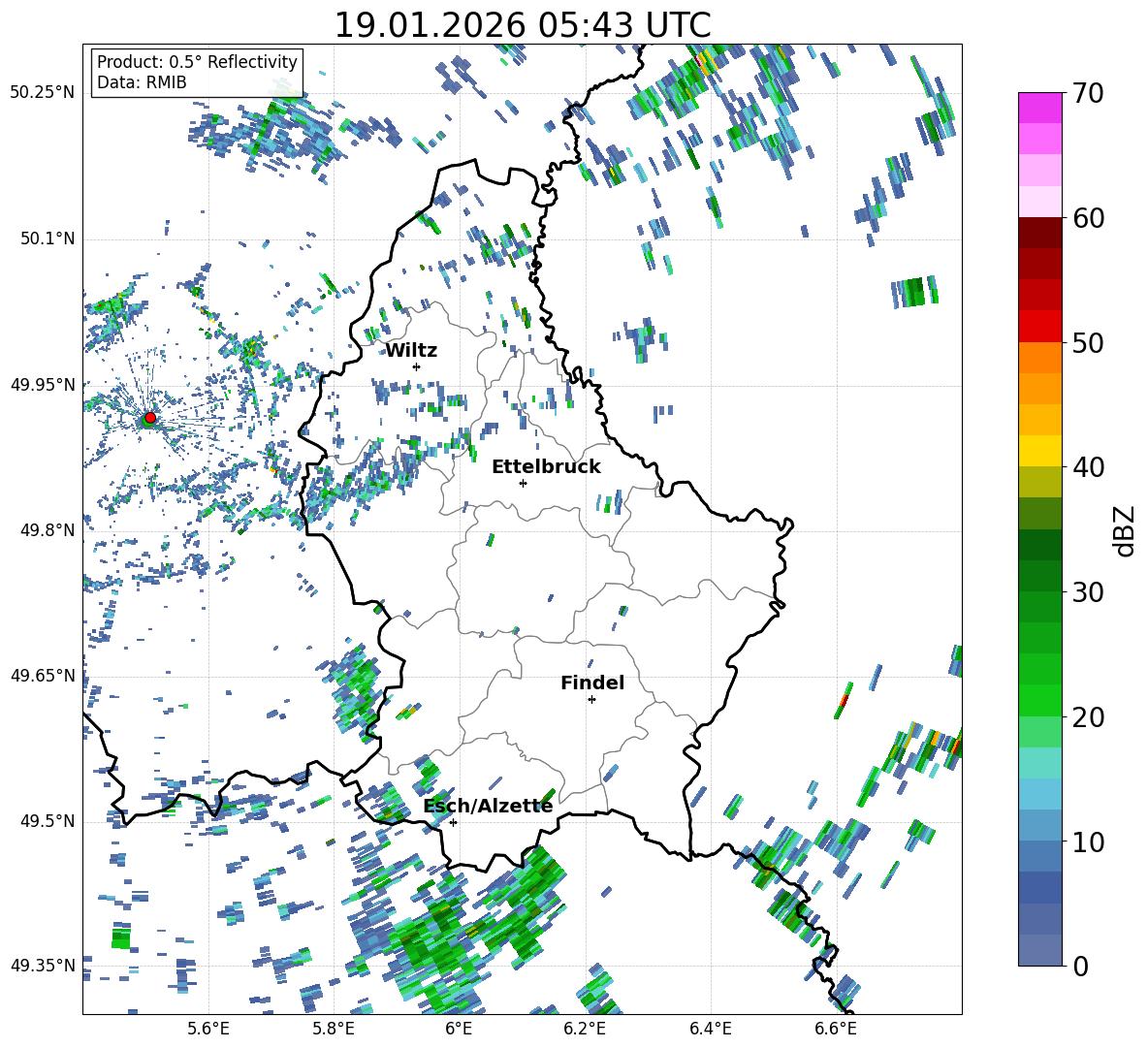This screenshot has height=1048, width=1148.
Task: Select the Wiltz city label
Action: coord(411,351)
